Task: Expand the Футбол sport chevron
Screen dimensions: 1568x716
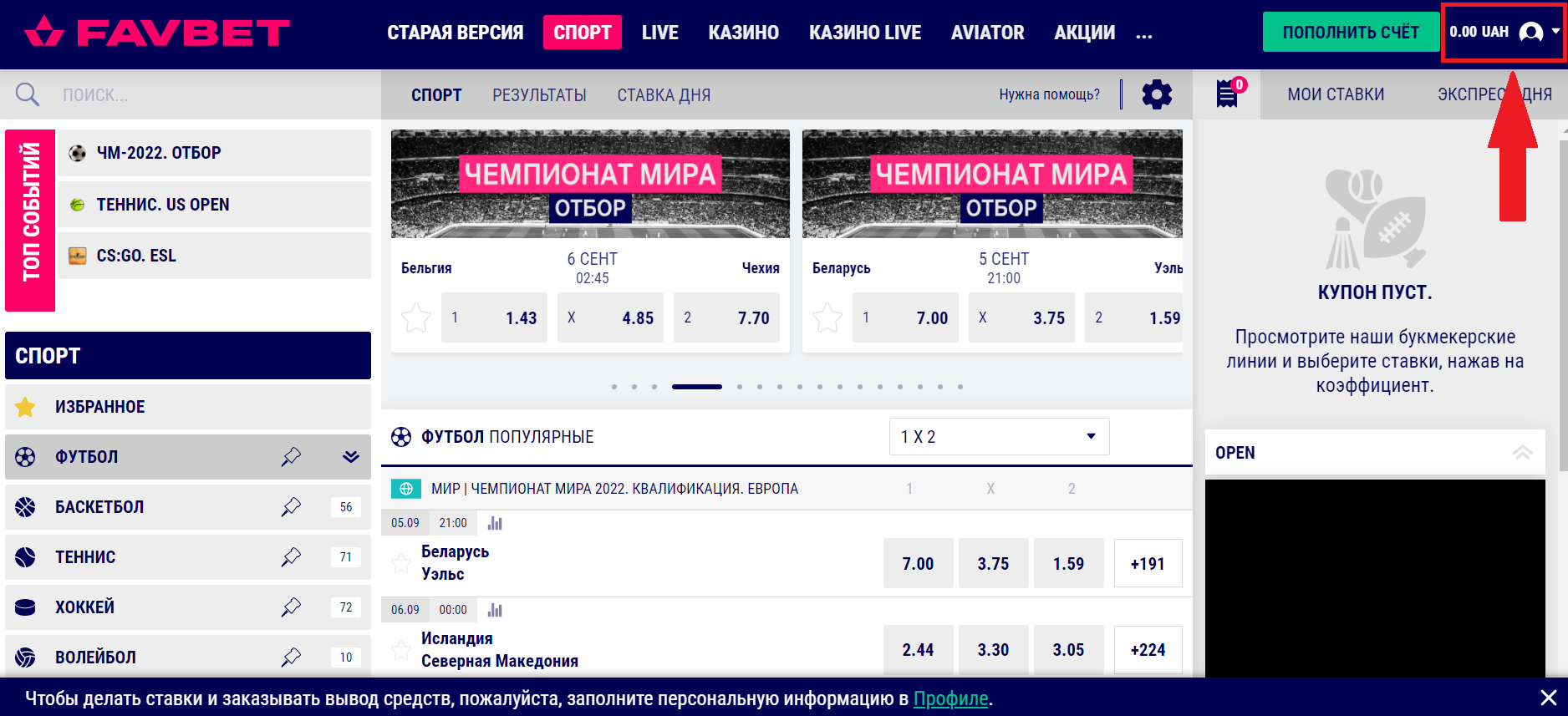Action: [x=351, y=457]
